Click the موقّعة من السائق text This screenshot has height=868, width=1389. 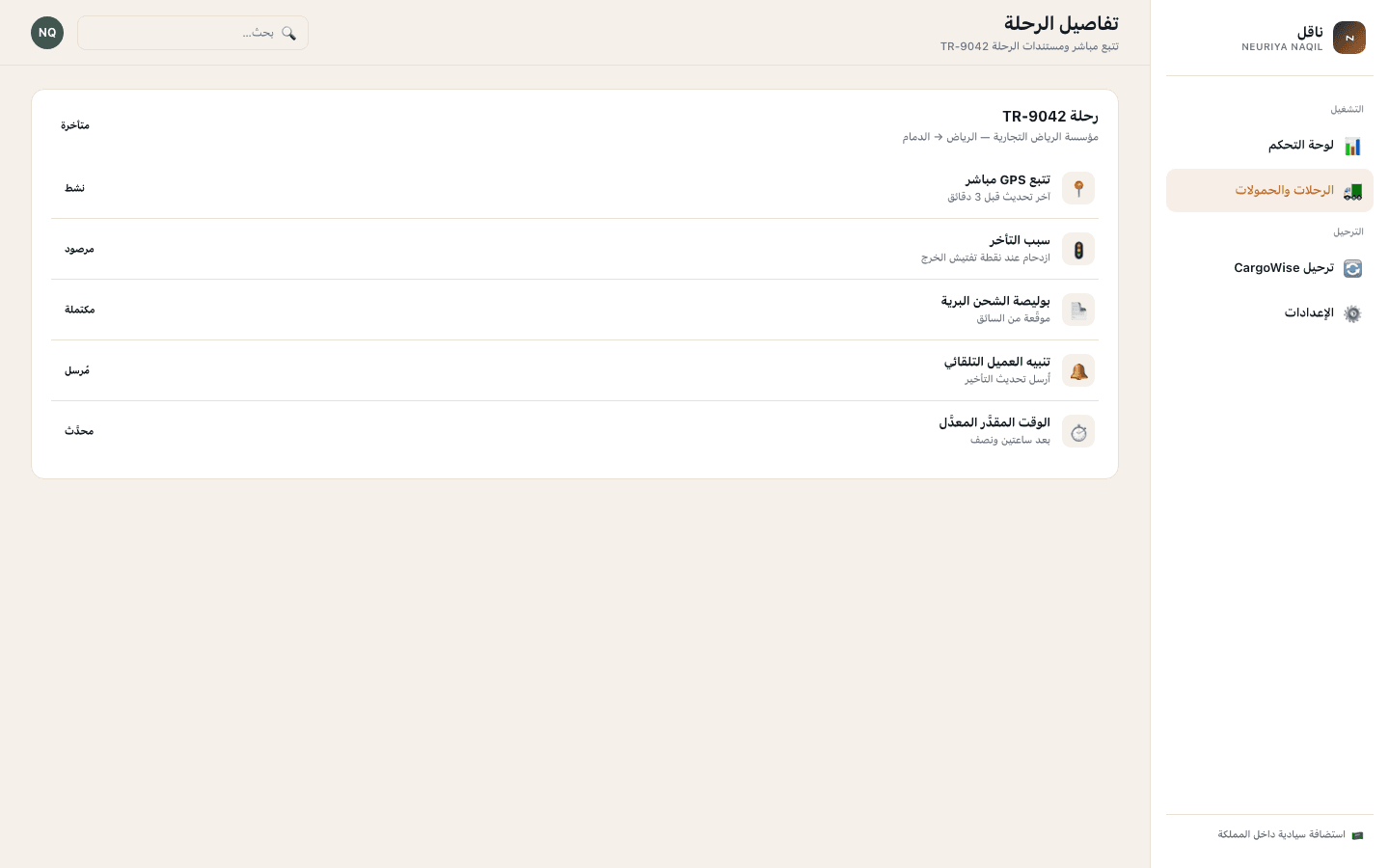point(1013,318)
